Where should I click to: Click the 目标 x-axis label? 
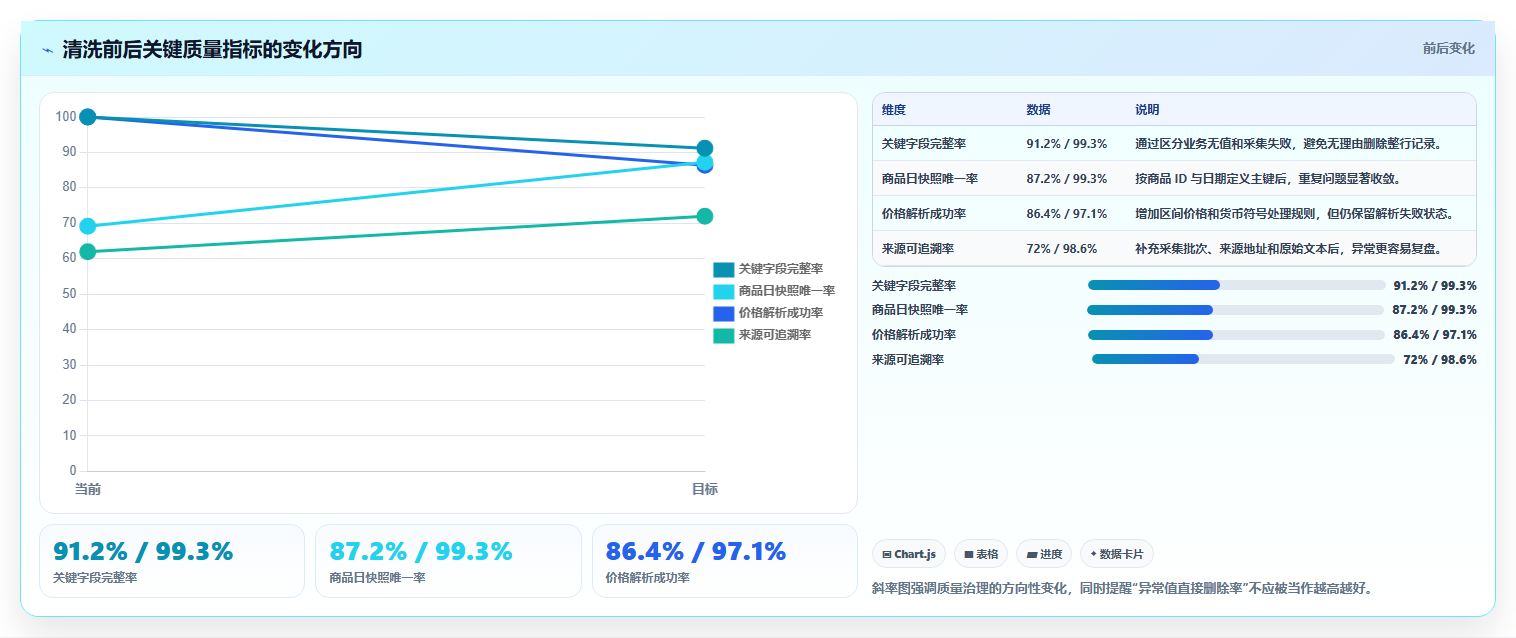pos(704,489)
